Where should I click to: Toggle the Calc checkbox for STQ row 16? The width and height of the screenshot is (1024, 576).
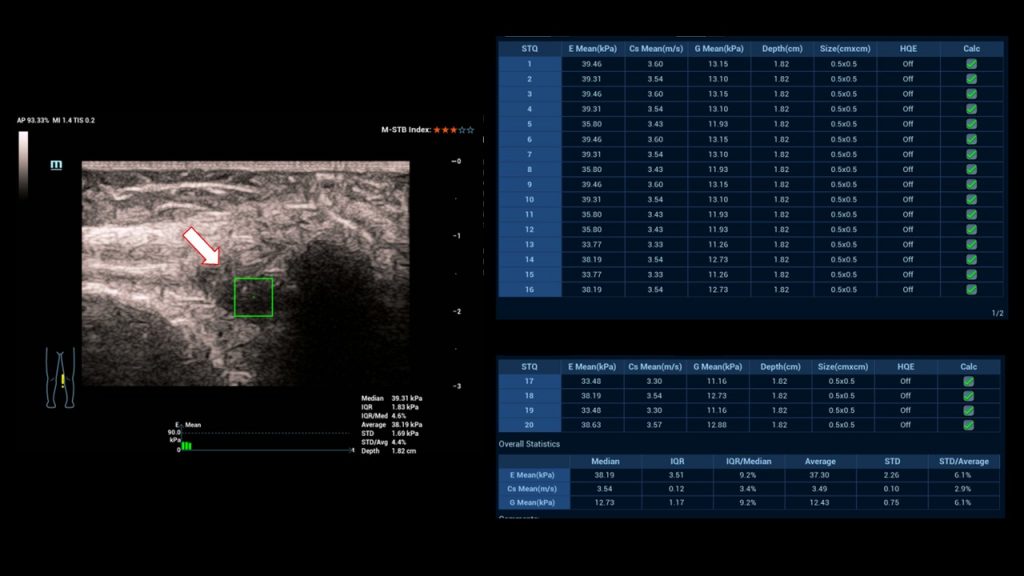tap(971, 289)
